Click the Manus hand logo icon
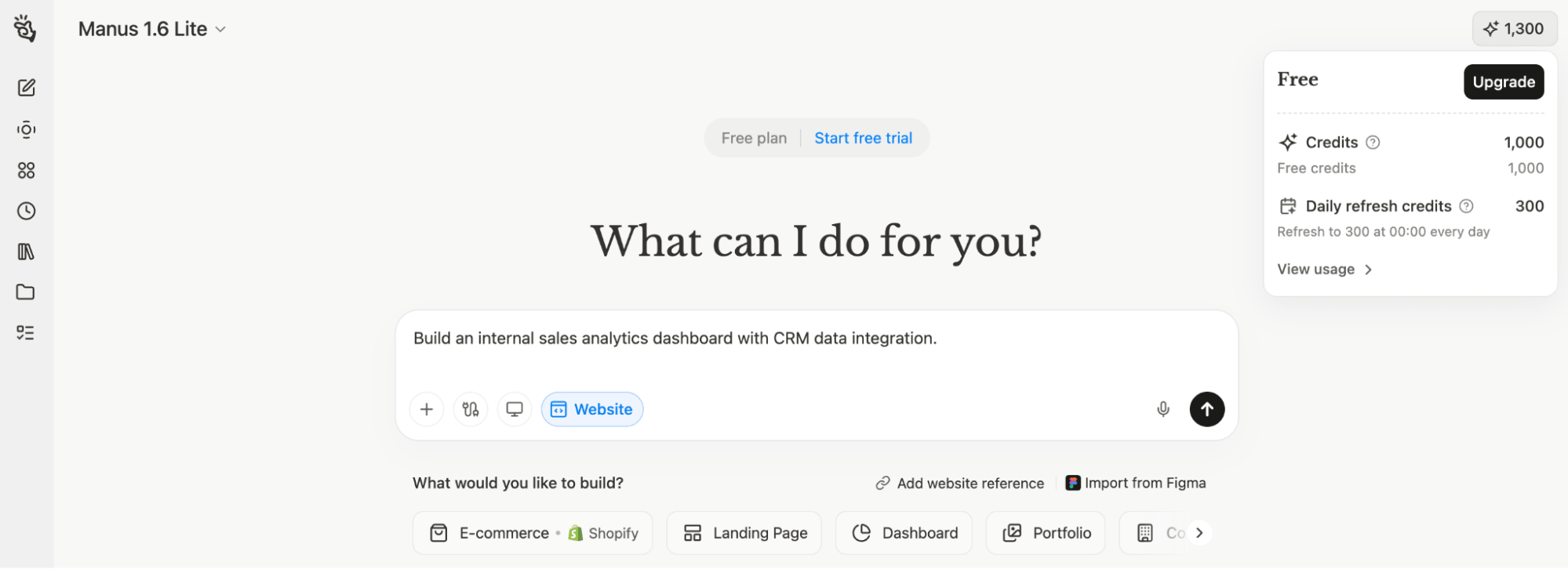This screenshot has height=569, width=1568. [x=25, y=28]
